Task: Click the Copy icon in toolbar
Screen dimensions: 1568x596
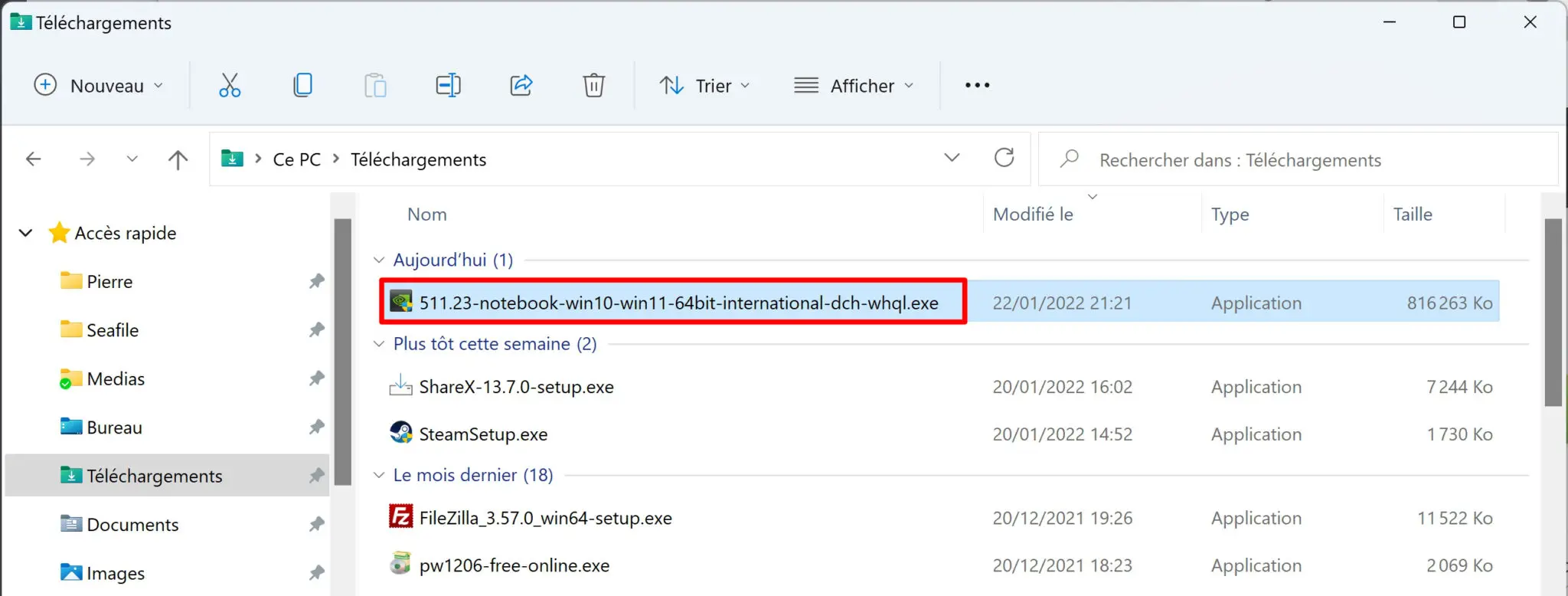Action: (x=302, y=85)
